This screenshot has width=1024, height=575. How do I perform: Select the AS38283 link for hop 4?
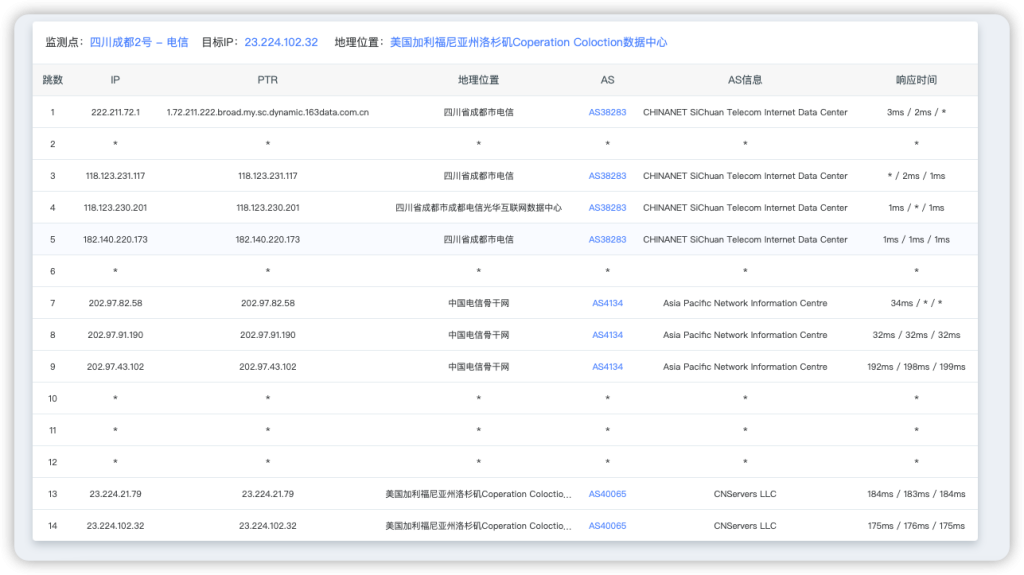pyautogui.click(x=607, y=208)
